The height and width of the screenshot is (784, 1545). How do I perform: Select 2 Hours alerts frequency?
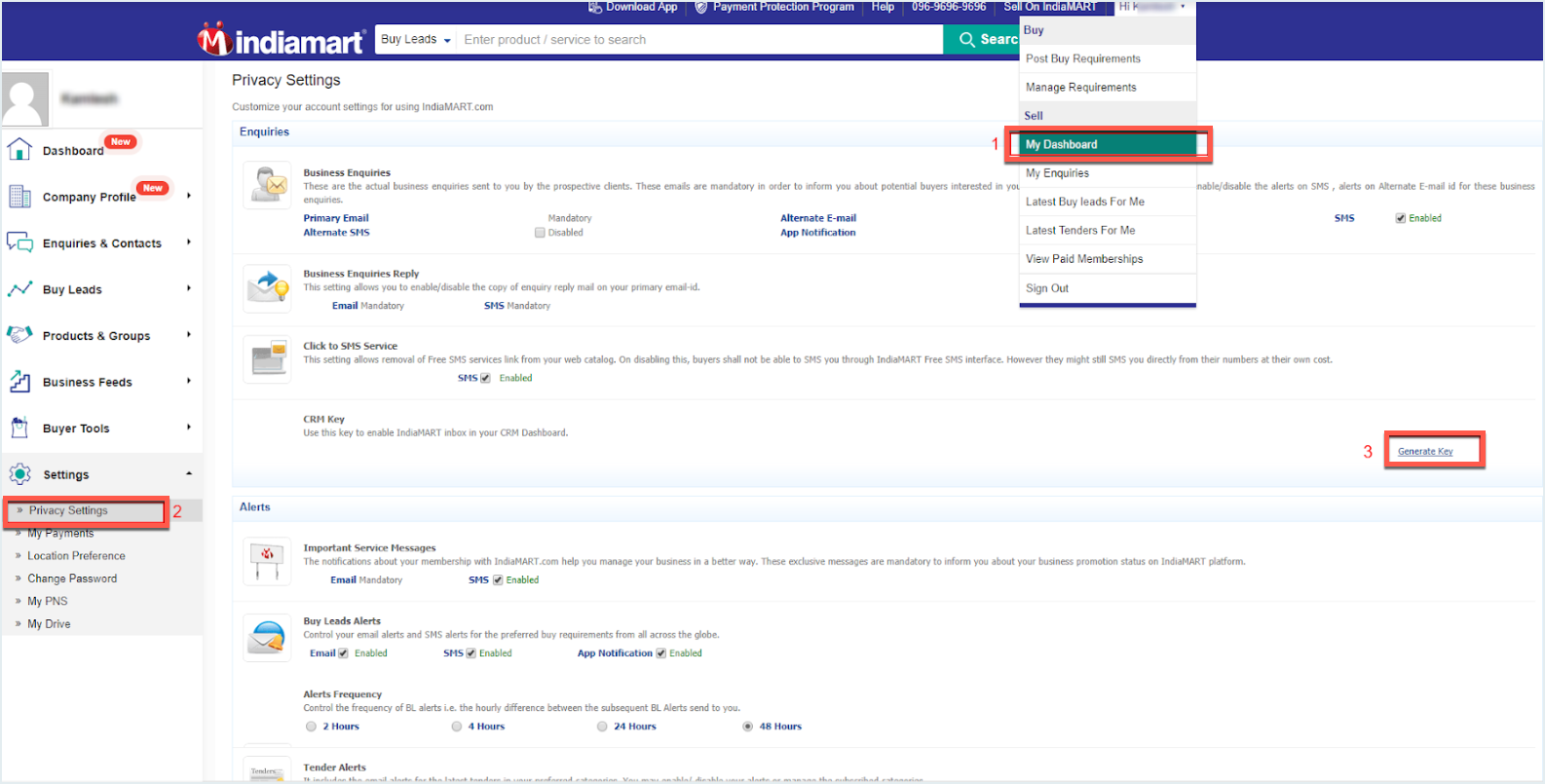[311, 727]
